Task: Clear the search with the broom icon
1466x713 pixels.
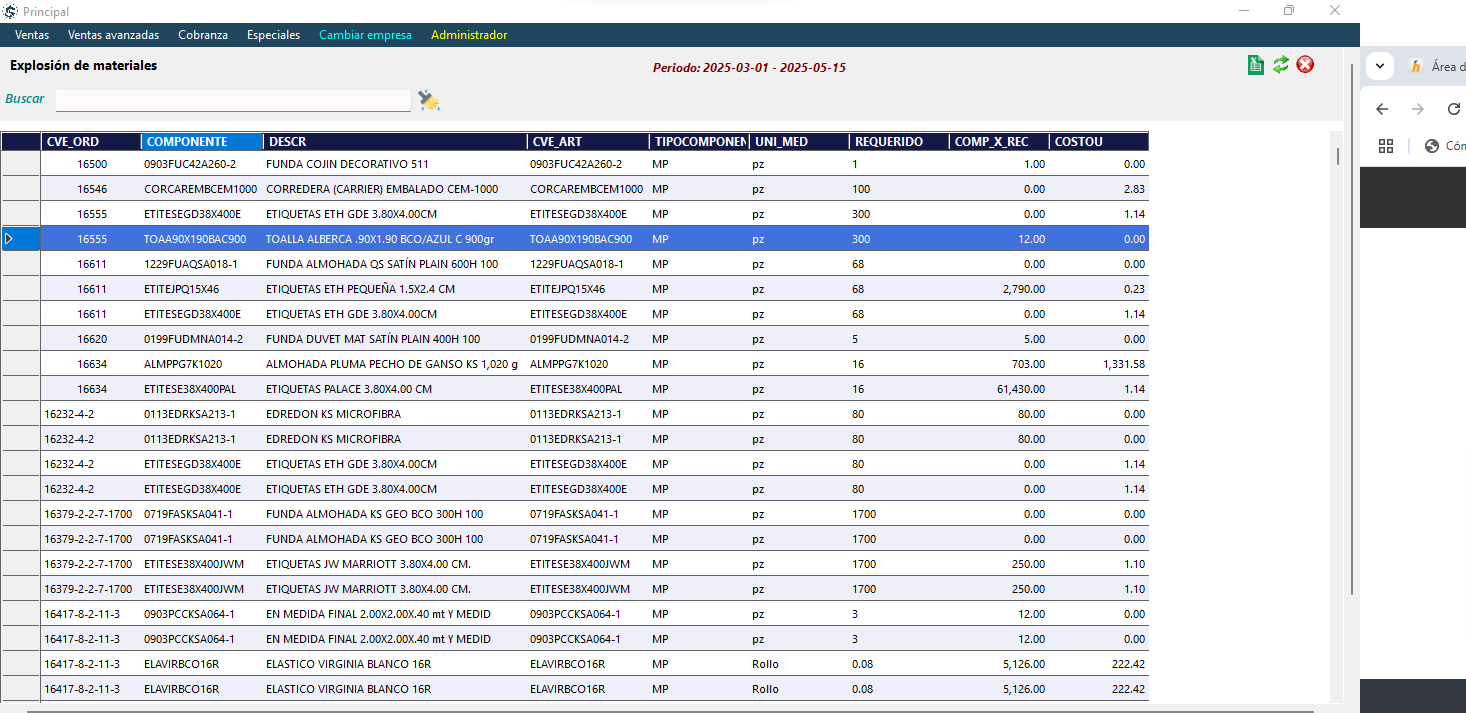Action: [429, 100]
